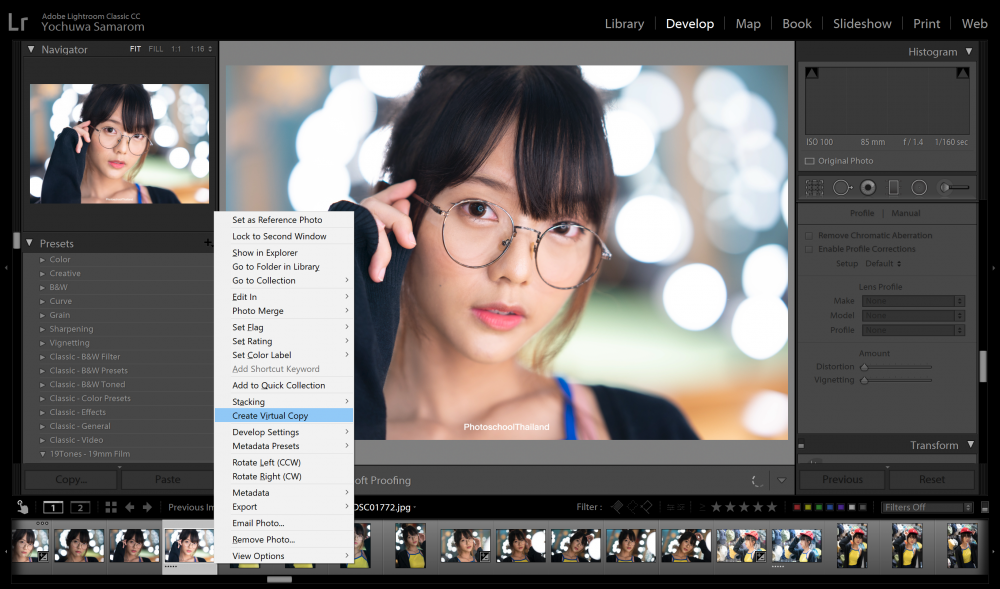The height and width of the screenshot is (589, 1000).
Task: Click the Previous button
Action: 842,479
